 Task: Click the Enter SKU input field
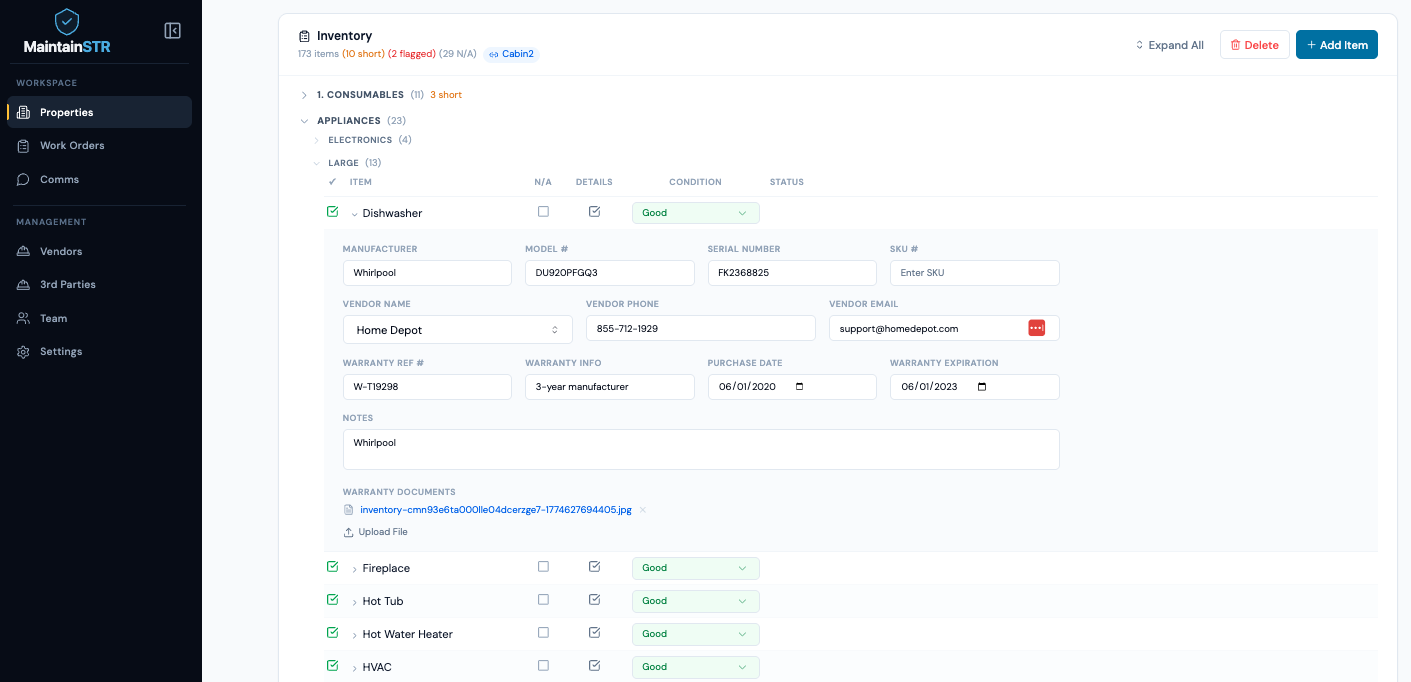click(x=975, y=273)
